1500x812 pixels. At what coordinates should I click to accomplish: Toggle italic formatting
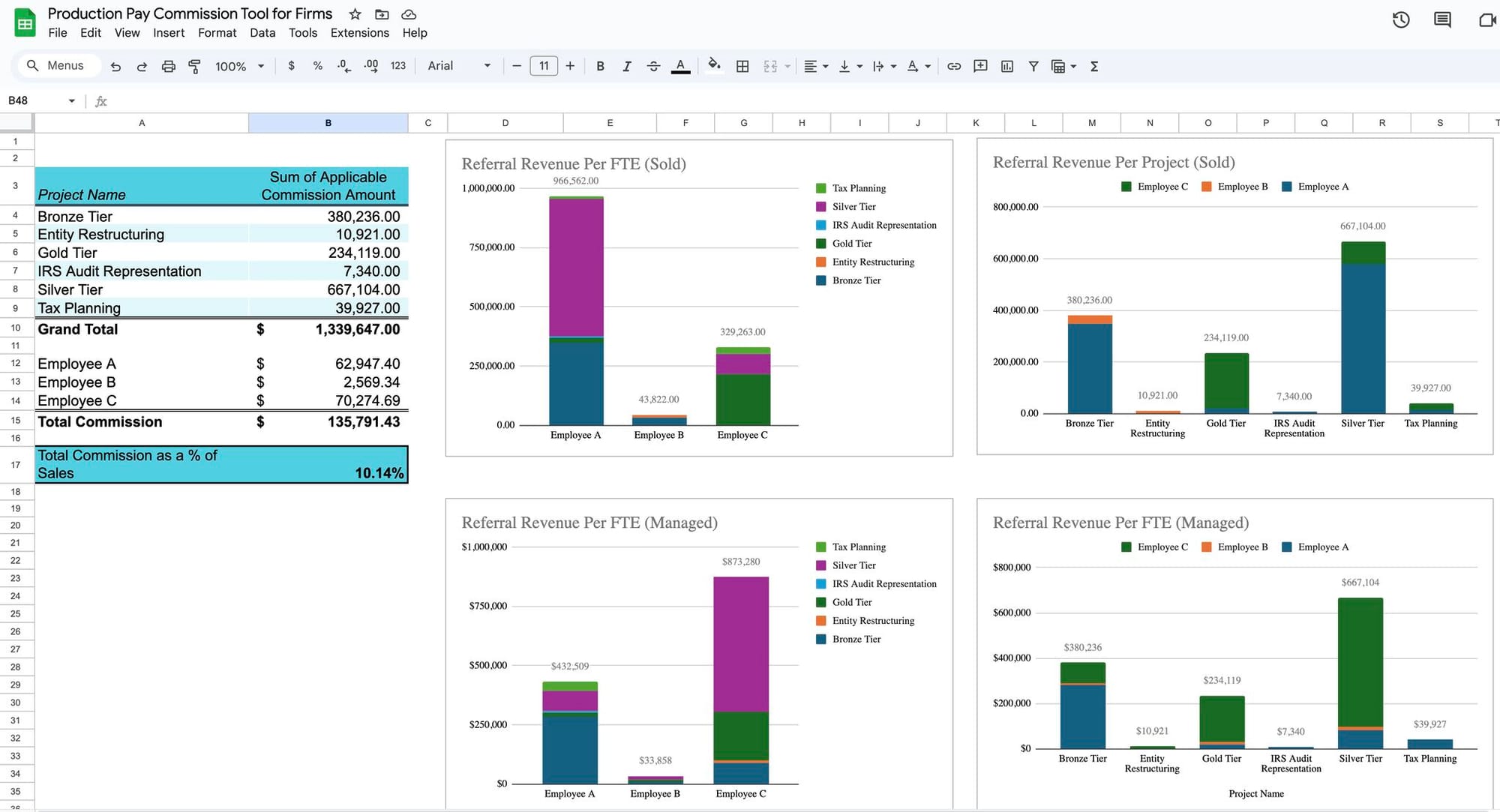626,66
